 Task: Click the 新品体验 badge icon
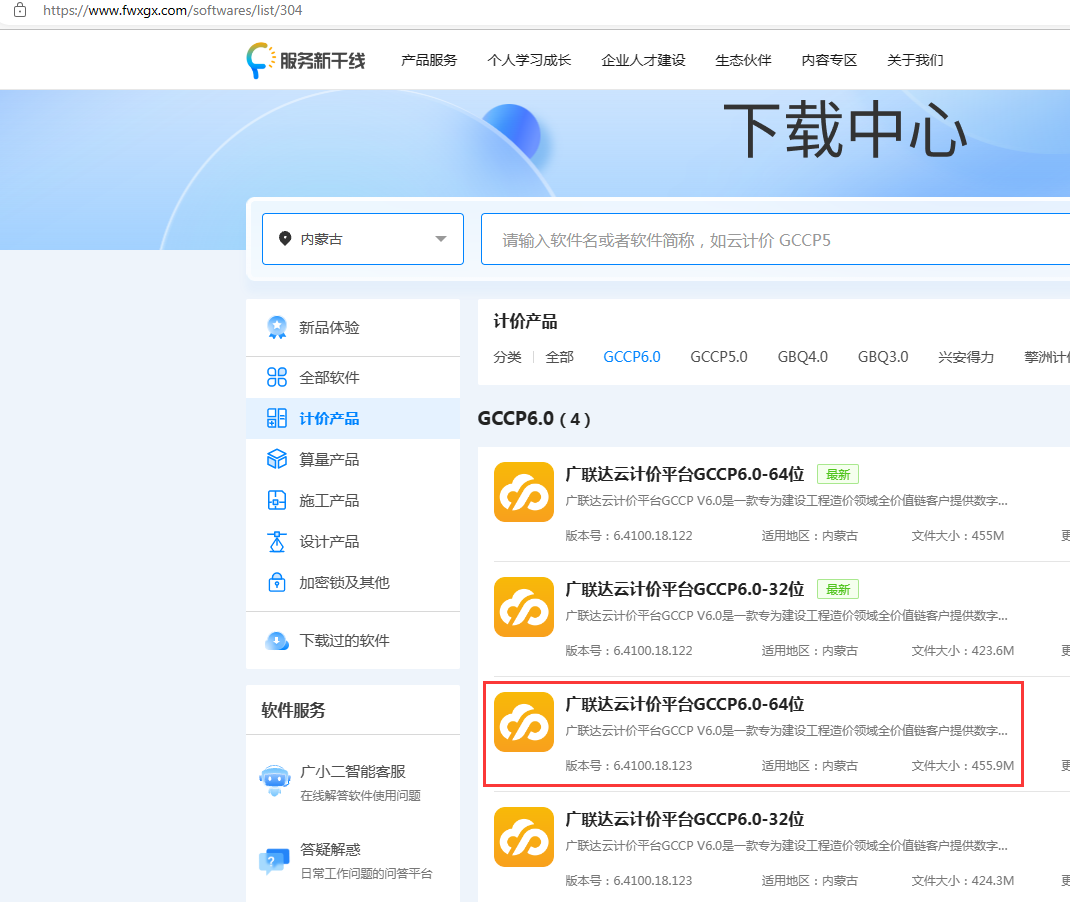pos(276,328)
